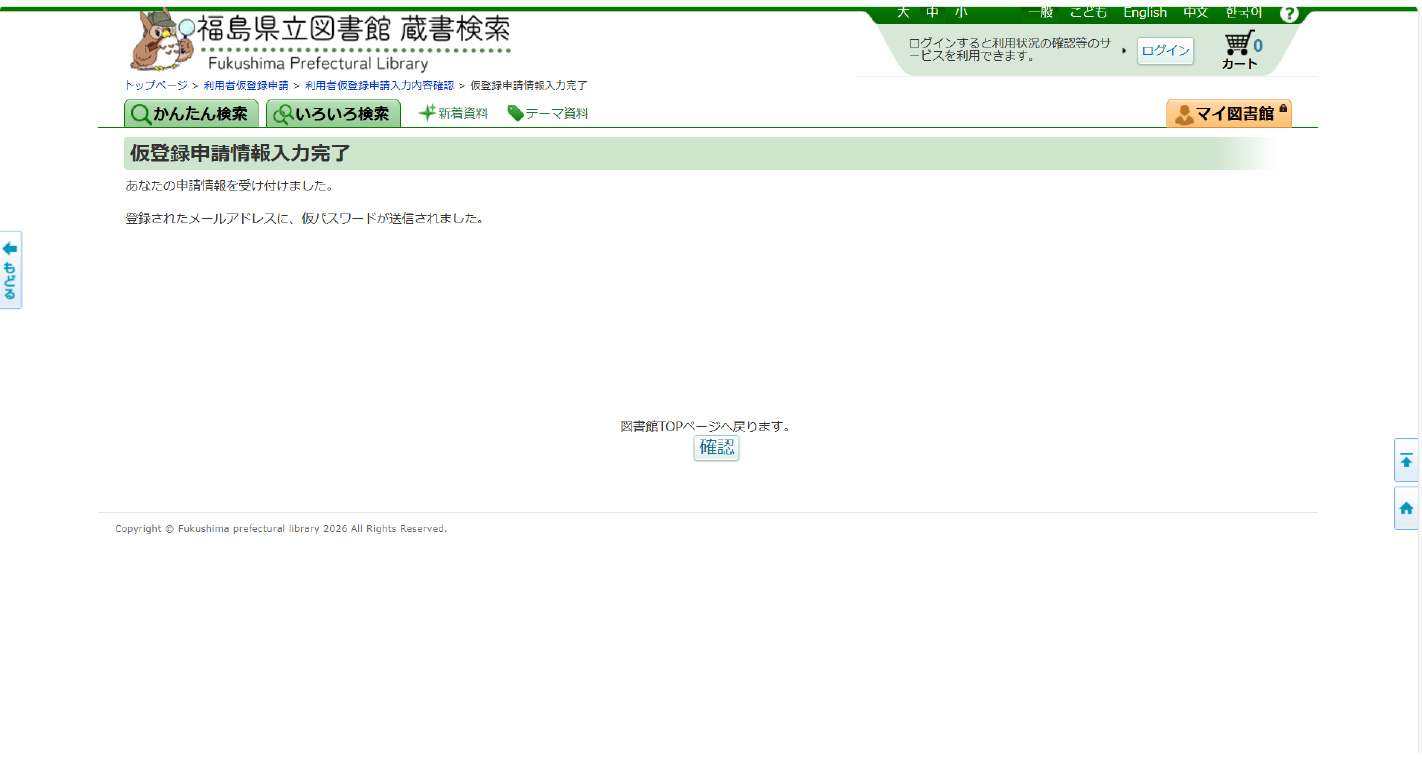Switch language to English
Viewport: 1422px width, 759px height.
click(x=1145, y=12)
